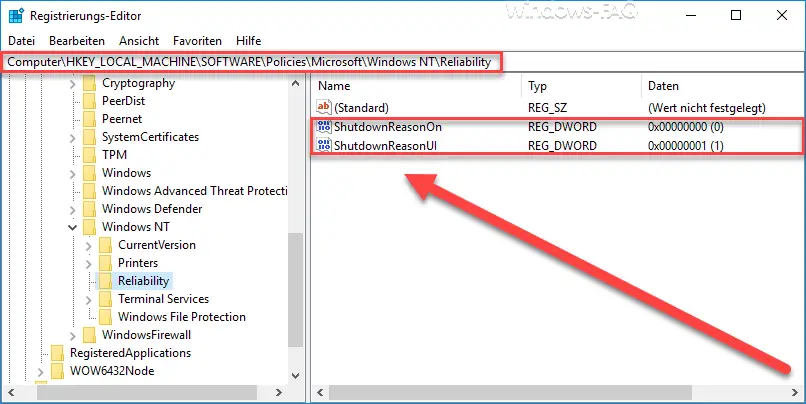Click the Windows File Protection folder icon
Image resolution: width=806 pixels, height=404 pixels.
tap(105, 317)
